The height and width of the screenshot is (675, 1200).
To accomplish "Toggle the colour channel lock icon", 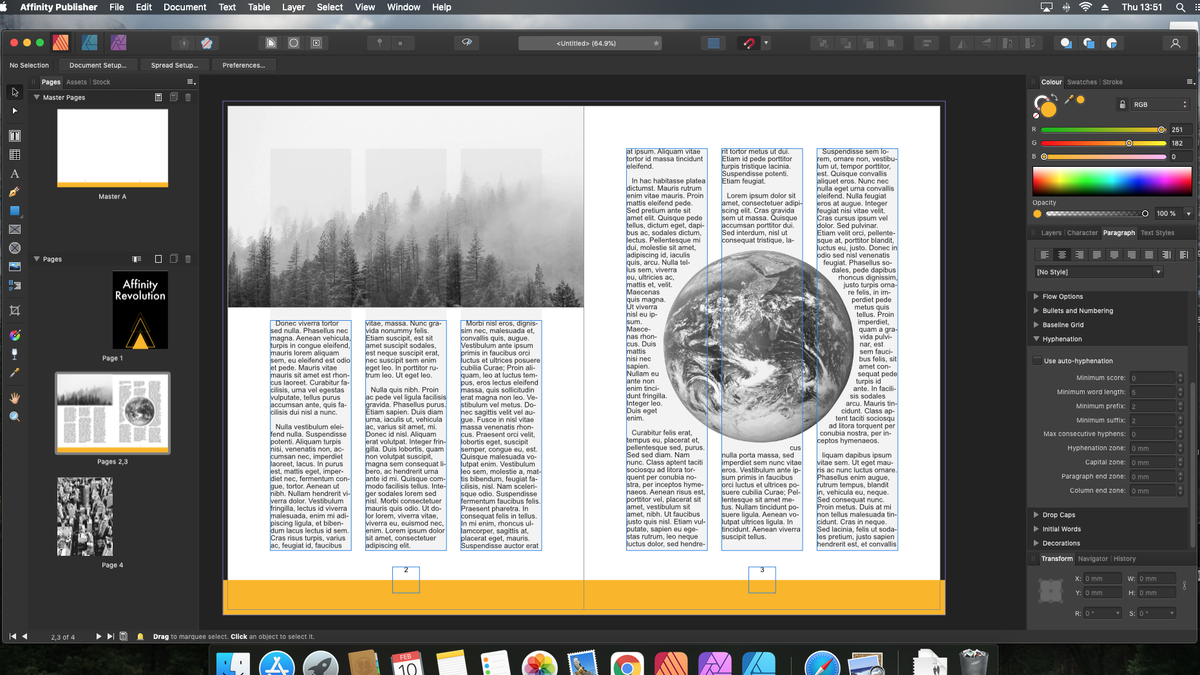I will coord(1124,103).
